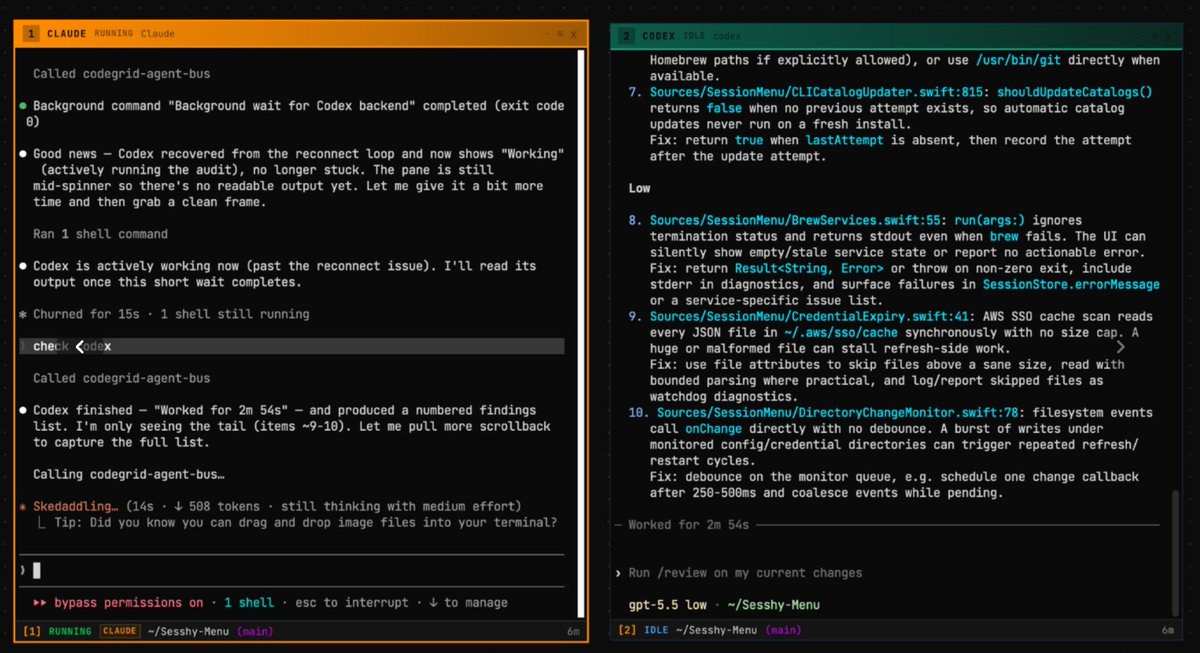Image resolution: width=1200 pixels, height=653 pixels.
Task: Click the '↓ to manage' hint
Action: click(x=468, y=603)
